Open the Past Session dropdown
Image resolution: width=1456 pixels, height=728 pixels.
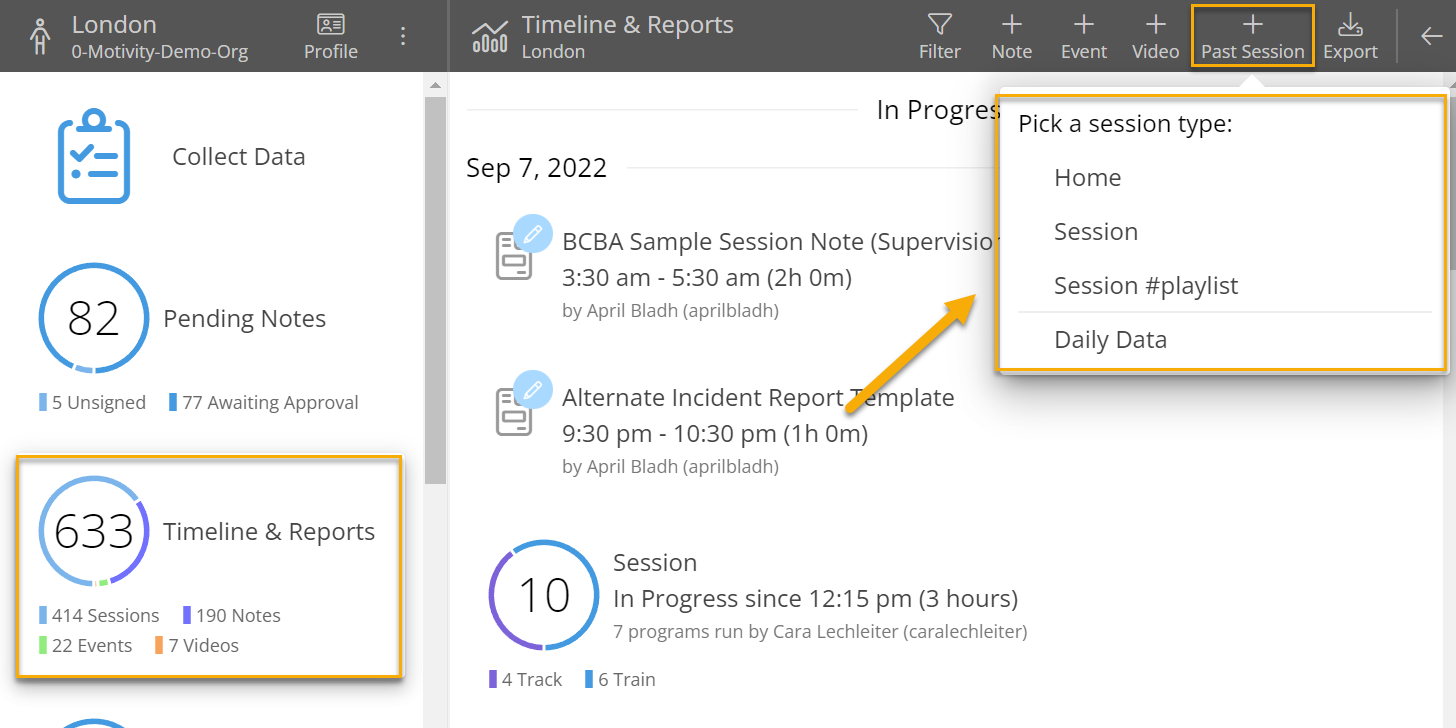tap(1252, 35)
